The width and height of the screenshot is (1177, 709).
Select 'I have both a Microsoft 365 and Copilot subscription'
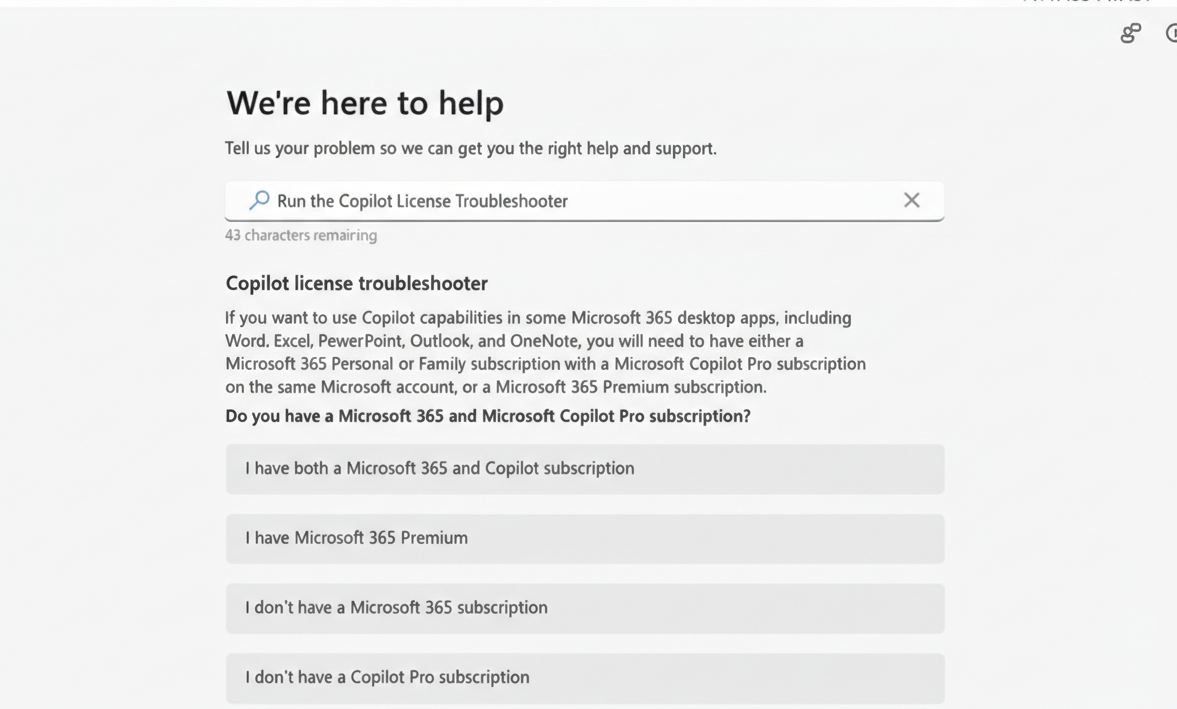pos(585,468)
